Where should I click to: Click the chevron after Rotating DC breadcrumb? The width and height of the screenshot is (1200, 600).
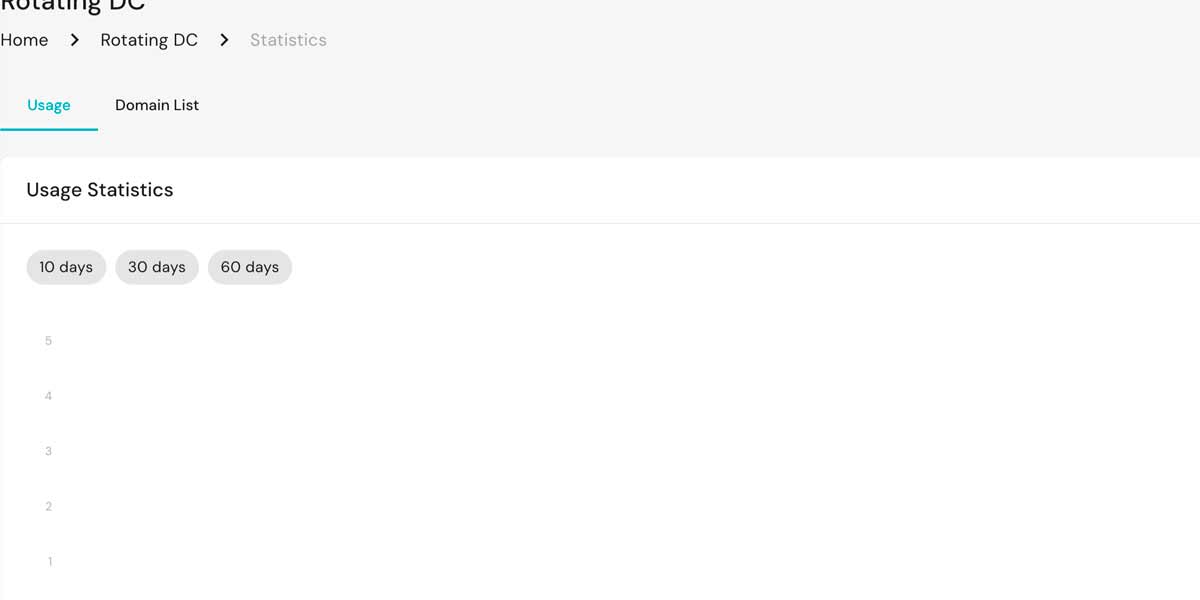click(x=224, y=40)
